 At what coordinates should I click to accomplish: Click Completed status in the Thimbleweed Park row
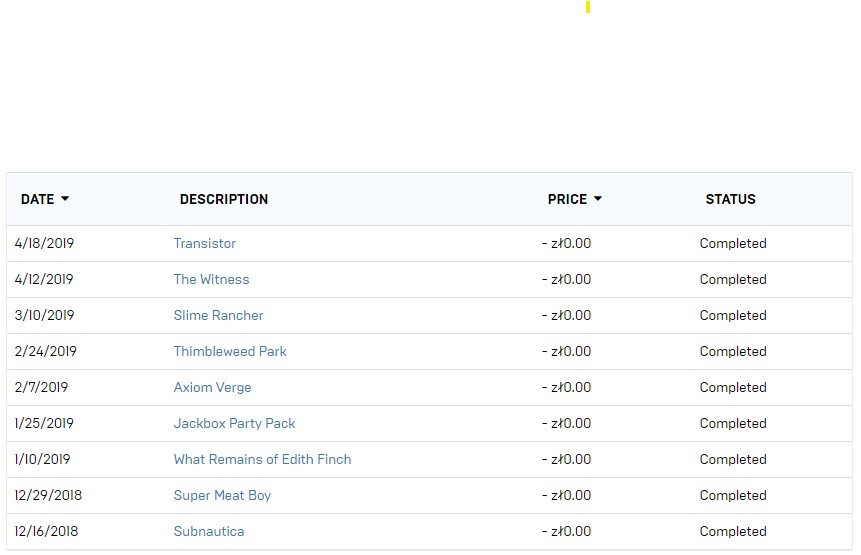tap(733, 351)
